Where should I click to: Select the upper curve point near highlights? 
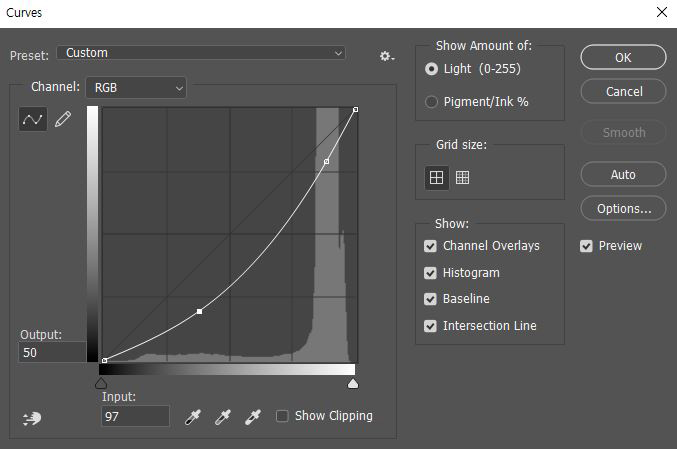[326, 161]
